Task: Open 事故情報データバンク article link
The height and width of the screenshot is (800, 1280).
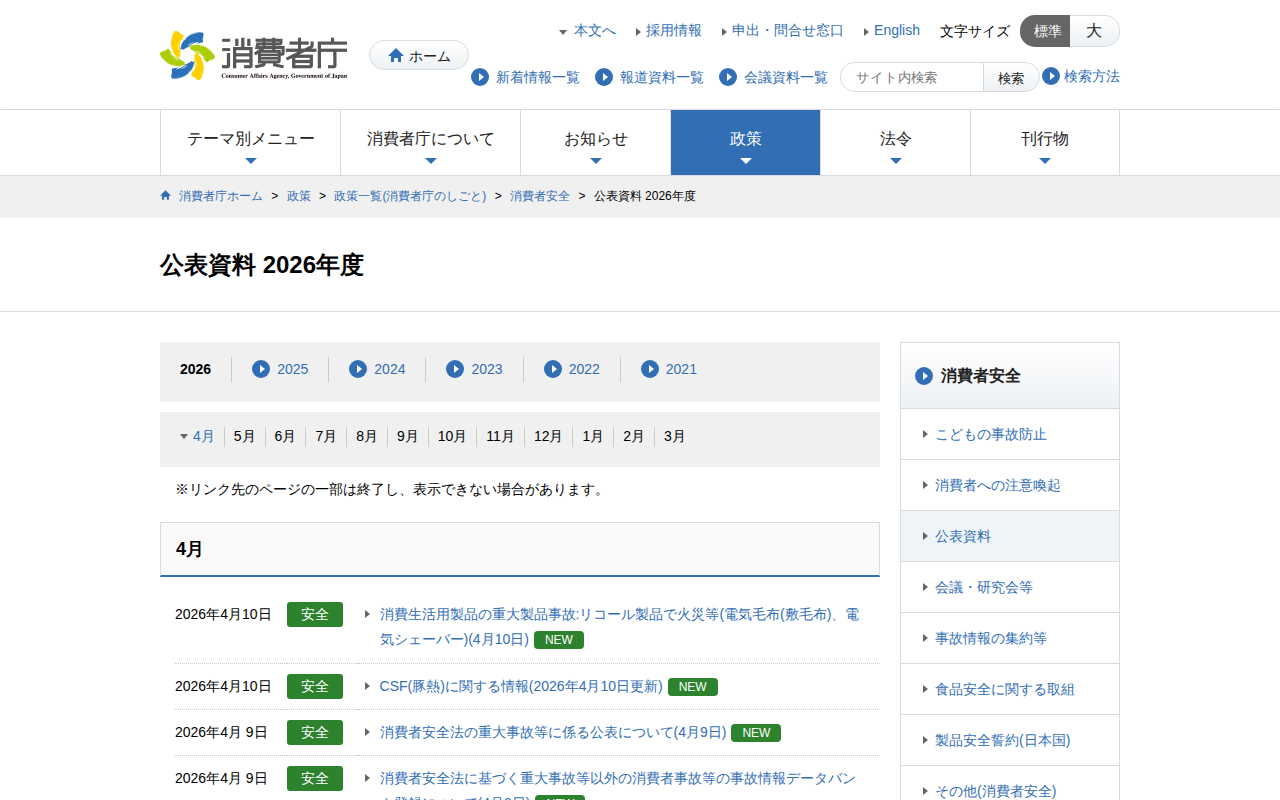Action: coord(618,785)
